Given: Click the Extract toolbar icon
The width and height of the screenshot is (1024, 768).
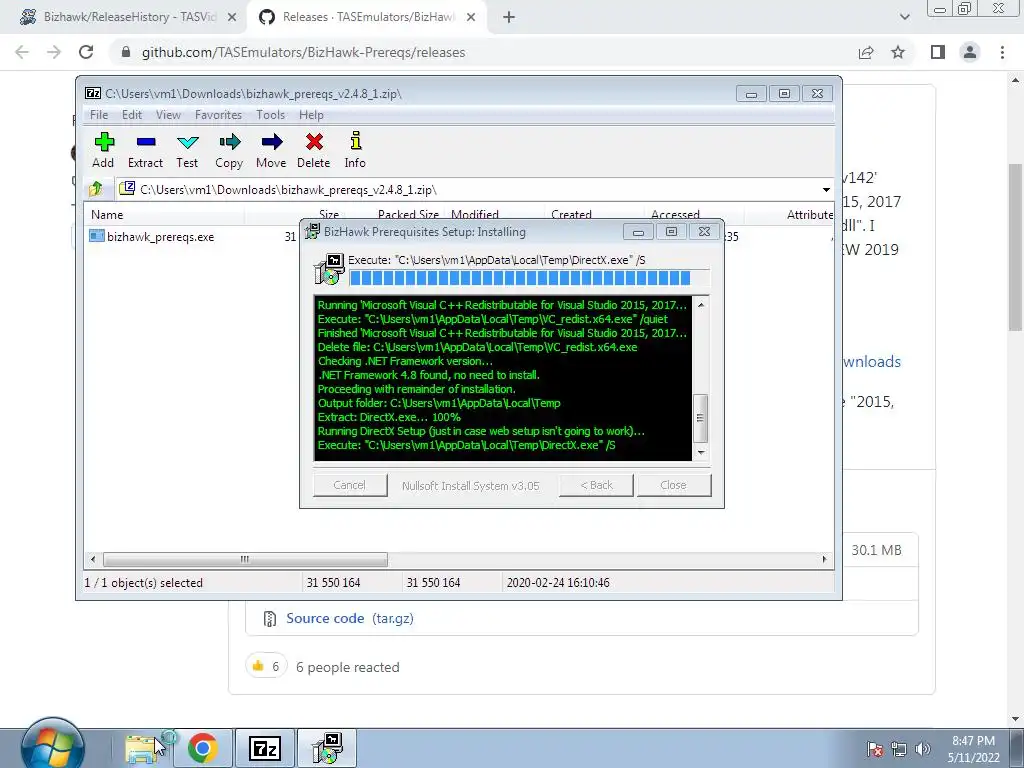Looking at the screenshot, I should 145,151.
